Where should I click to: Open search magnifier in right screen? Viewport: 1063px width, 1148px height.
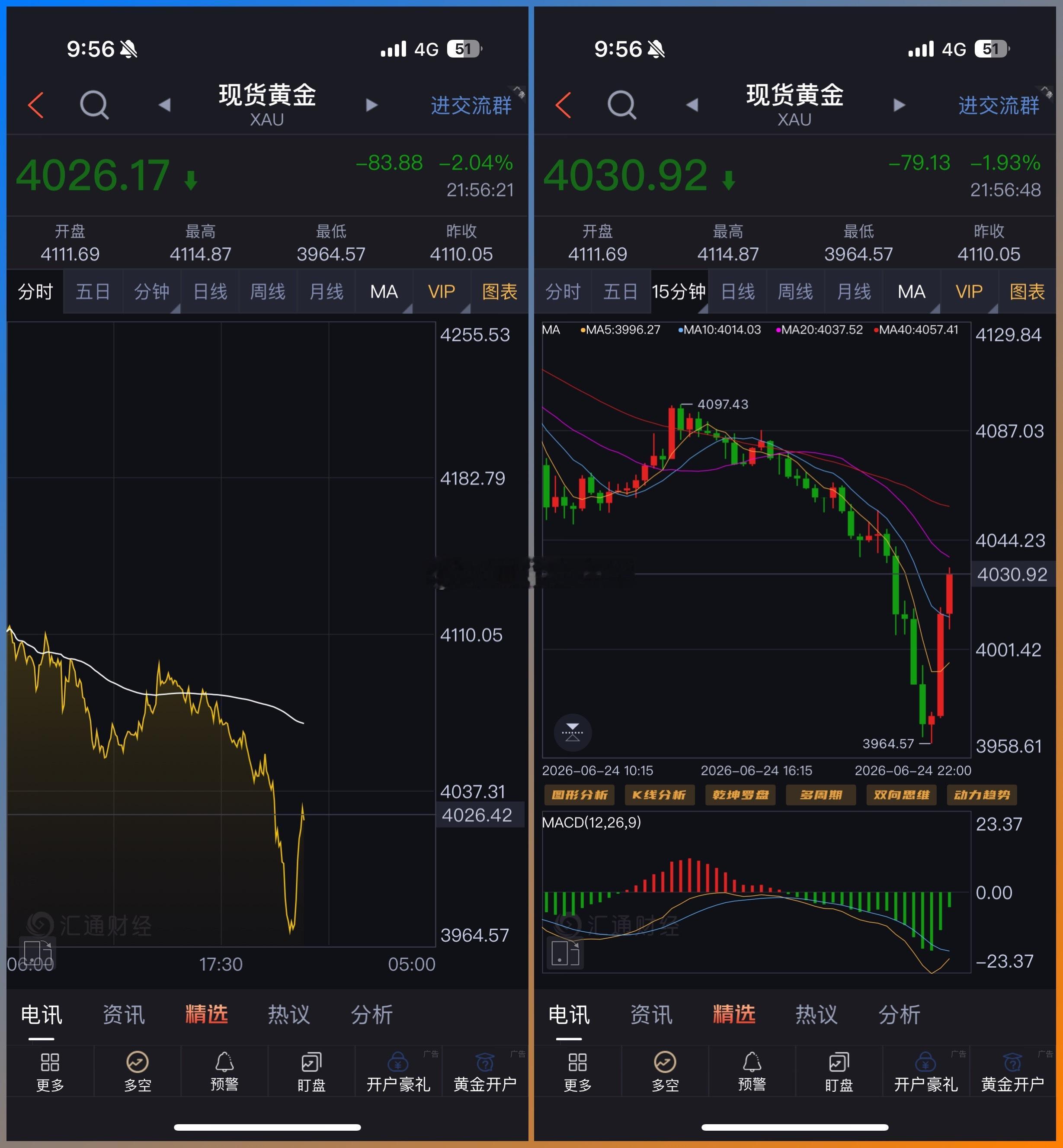pos(621,105)
